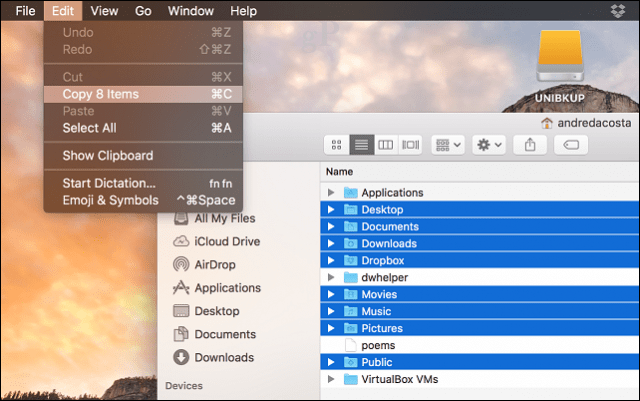Viewport: 640px width, 401px height.
Task: Click the Movies folder name
Action: tap(379, 294)
